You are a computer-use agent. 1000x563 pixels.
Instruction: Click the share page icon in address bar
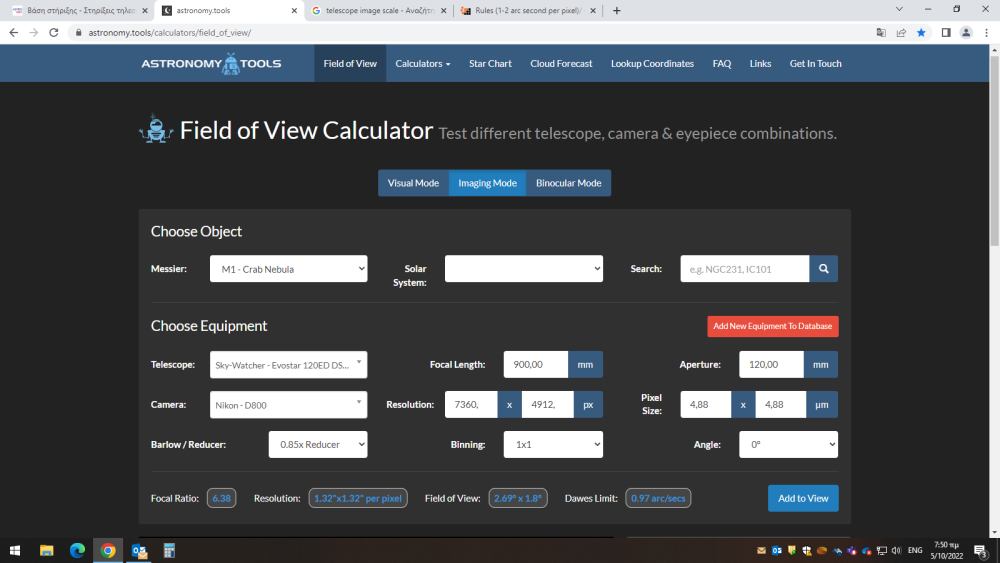(901, 32)
